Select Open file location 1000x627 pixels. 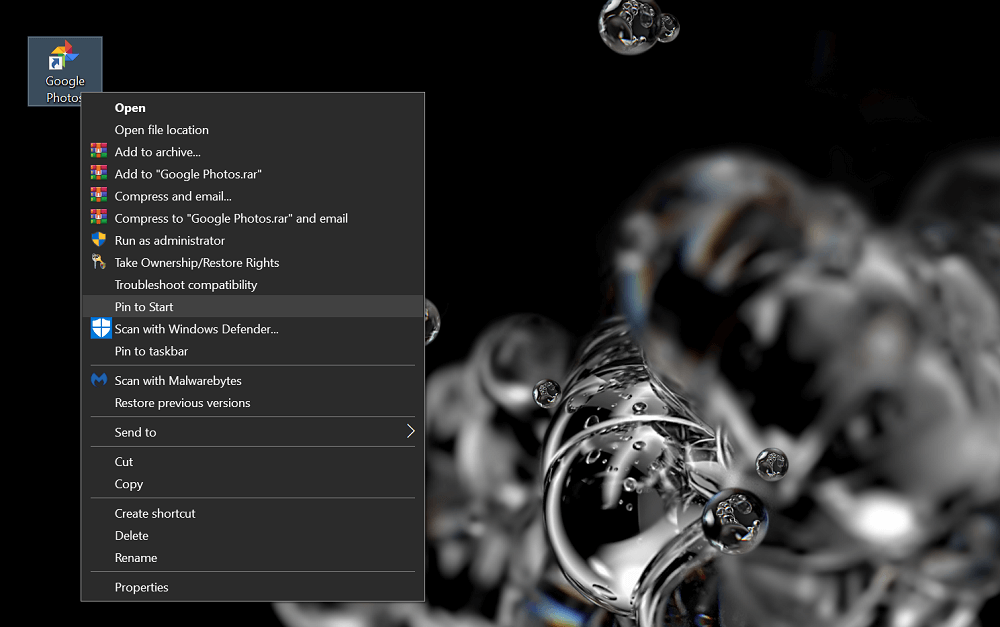click(253, 129)
